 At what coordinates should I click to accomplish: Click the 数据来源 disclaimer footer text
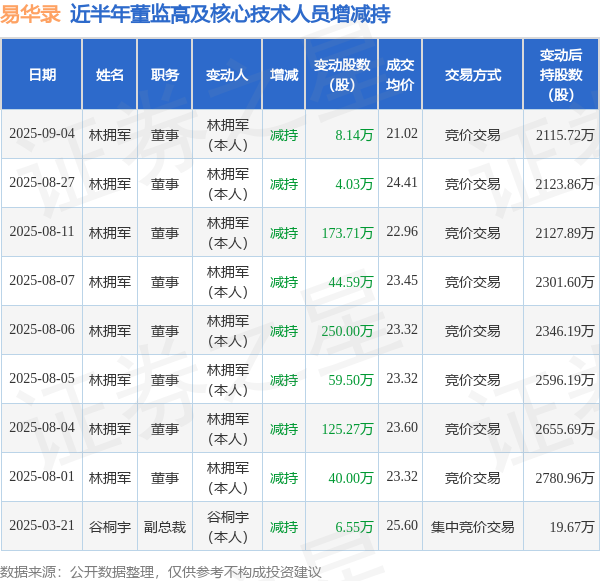[161, 572]
